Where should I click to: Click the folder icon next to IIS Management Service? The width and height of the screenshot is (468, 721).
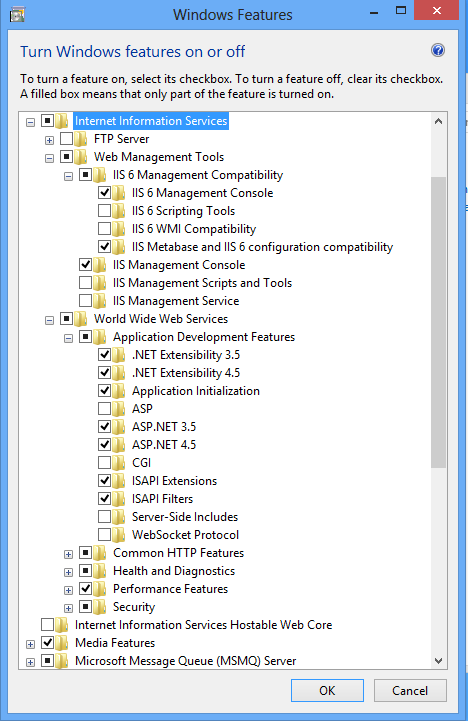click(100, 301)
